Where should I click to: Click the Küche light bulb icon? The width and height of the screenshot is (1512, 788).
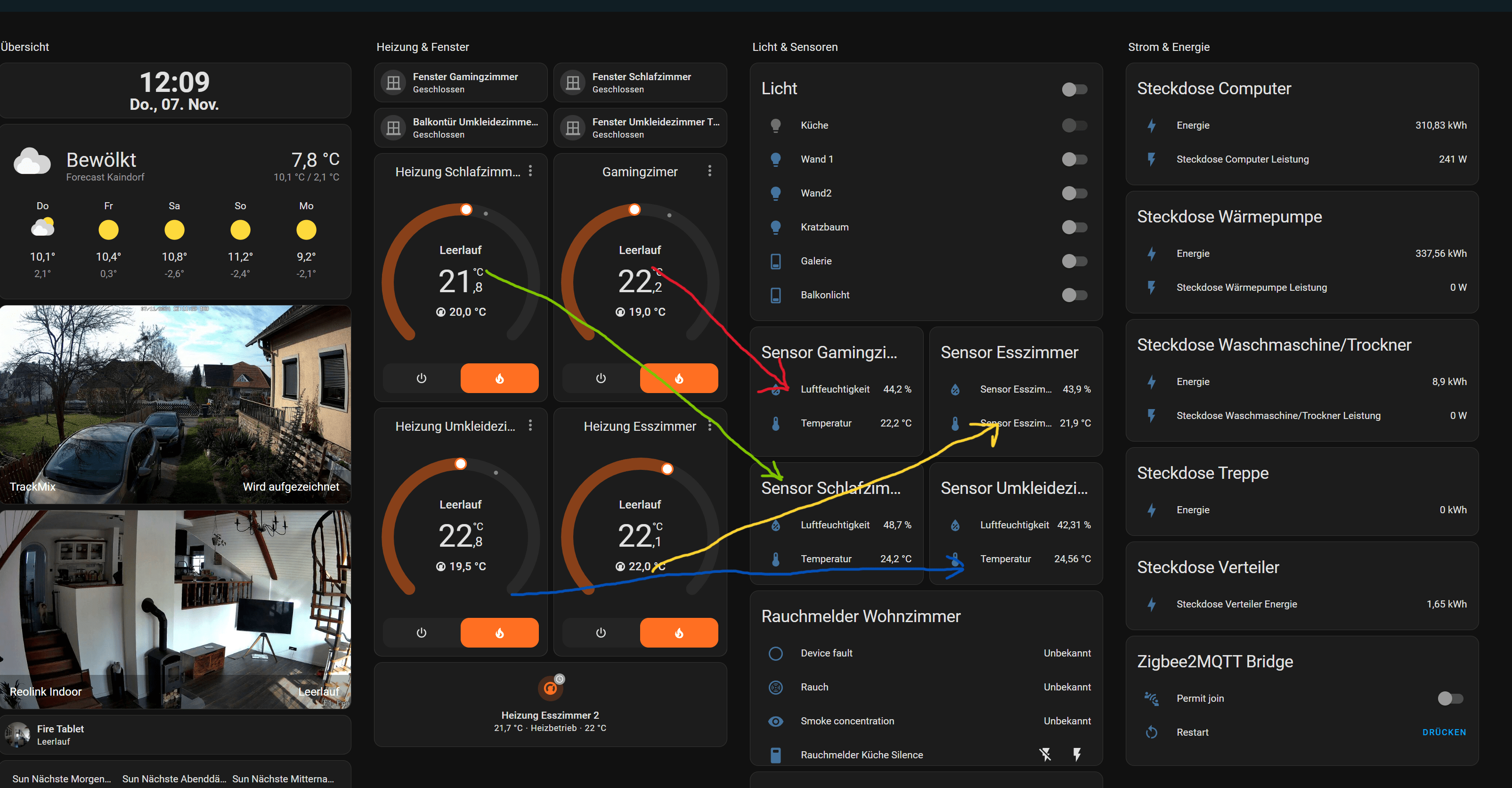pyautogui.click(x=775, y=125)
